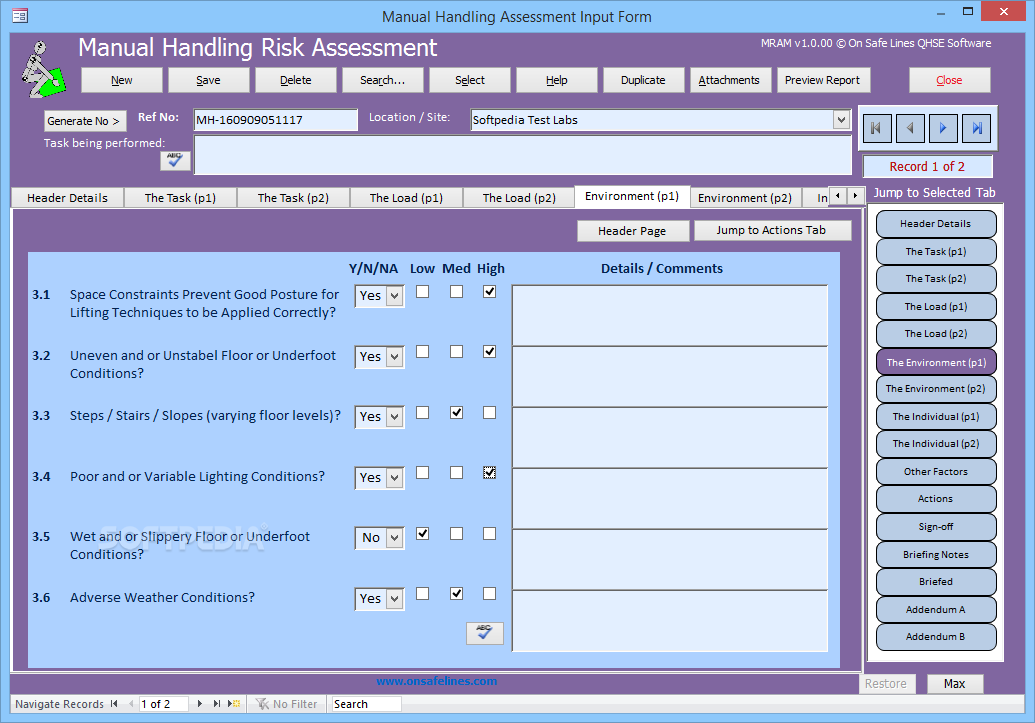
Task: Uncheck High for 3.2 Uneven Floor
Action: tap(489, 352)
